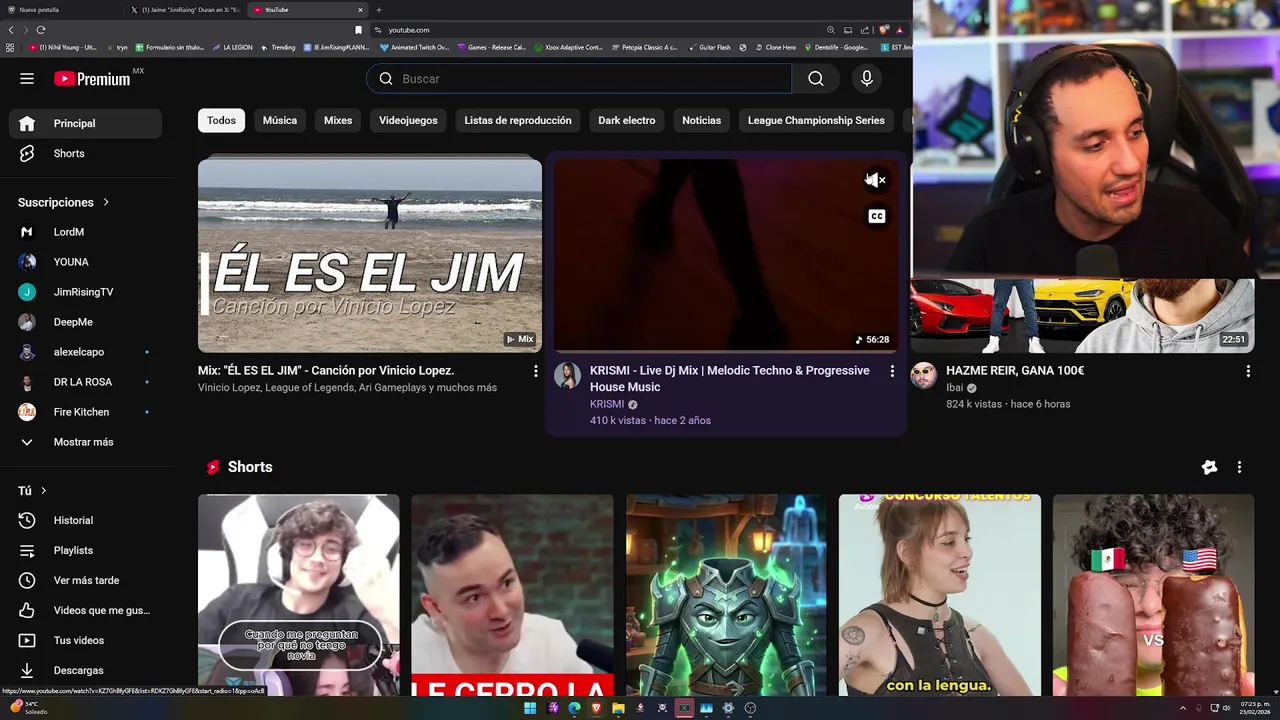The height and width of the screenshot is (720, 1280).
Task: Open Shorts section three-dot menu
Action: point(1239,467)
